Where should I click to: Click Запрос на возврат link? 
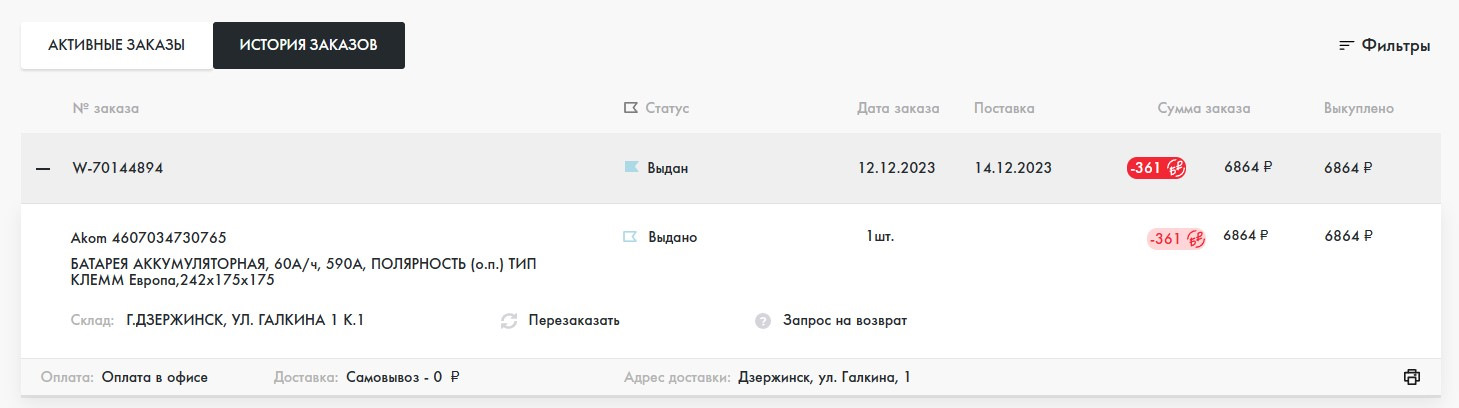(845, 321)
